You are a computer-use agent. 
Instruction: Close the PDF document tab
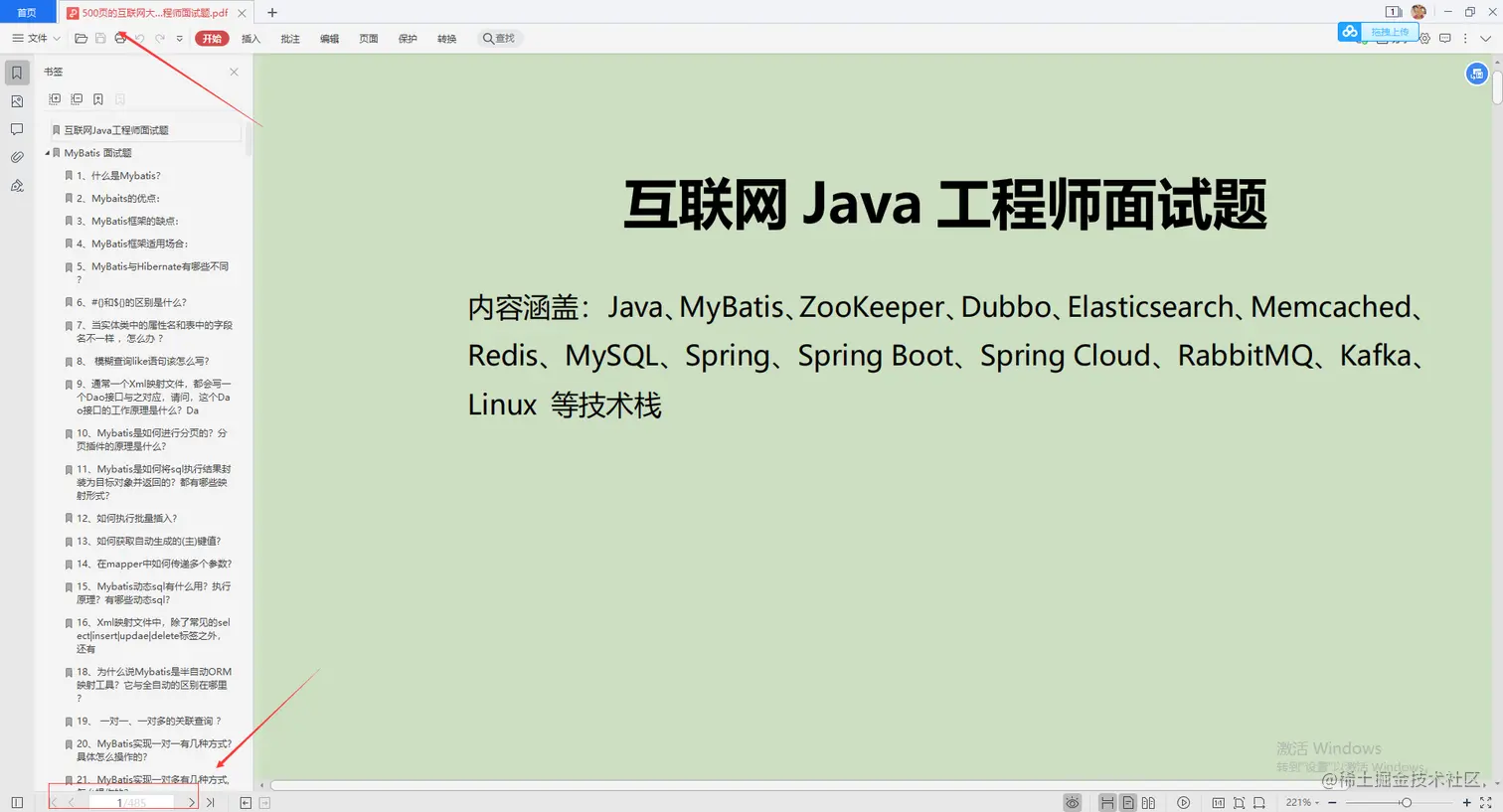point(242,13)
